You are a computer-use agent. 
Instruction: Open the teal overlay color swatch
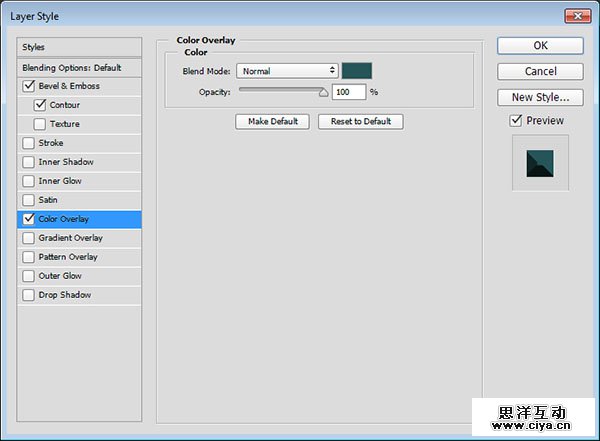[357, 71]
